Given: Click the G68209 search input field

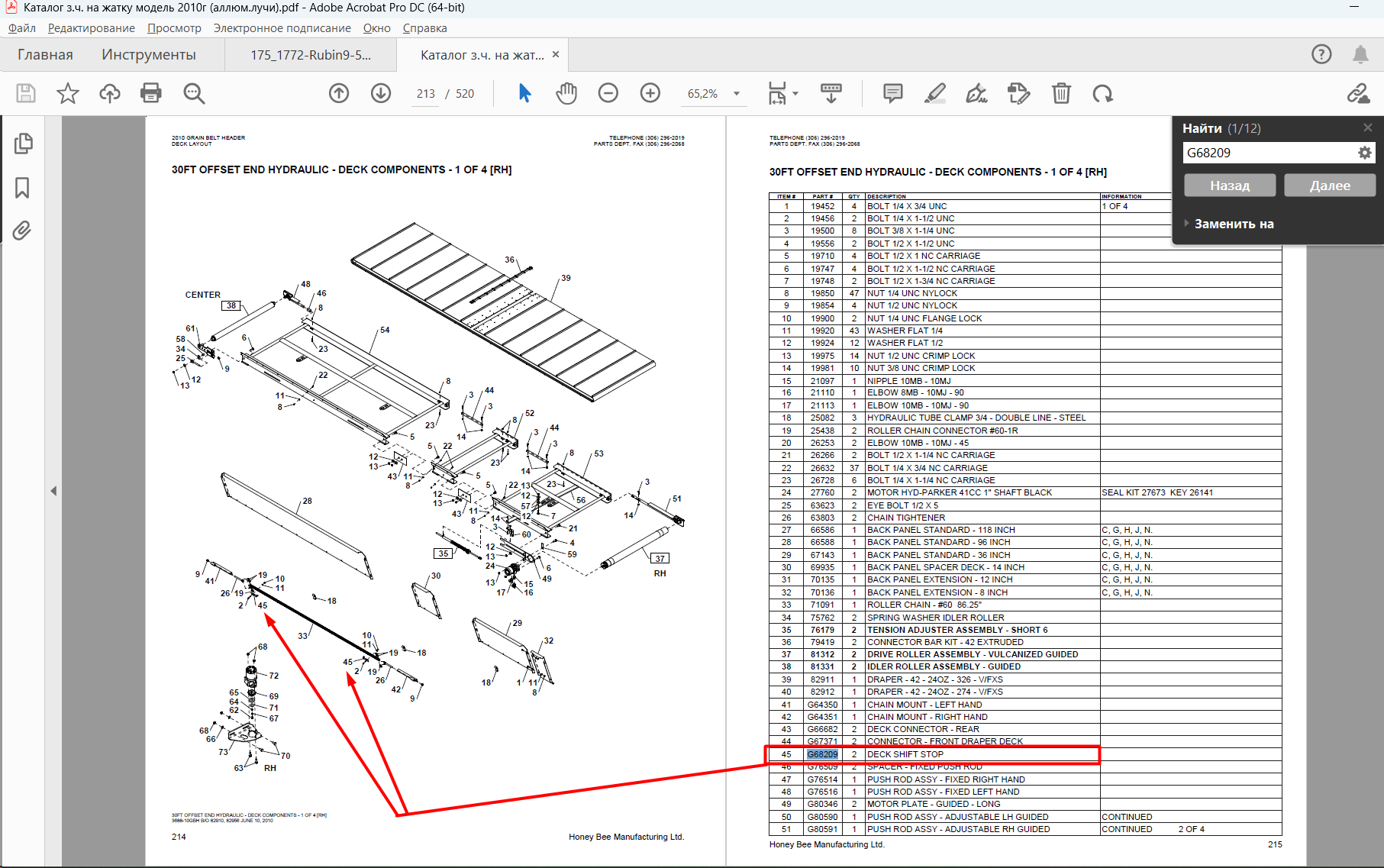Looking at the screenshot, I should click(x=1269, y=153).
